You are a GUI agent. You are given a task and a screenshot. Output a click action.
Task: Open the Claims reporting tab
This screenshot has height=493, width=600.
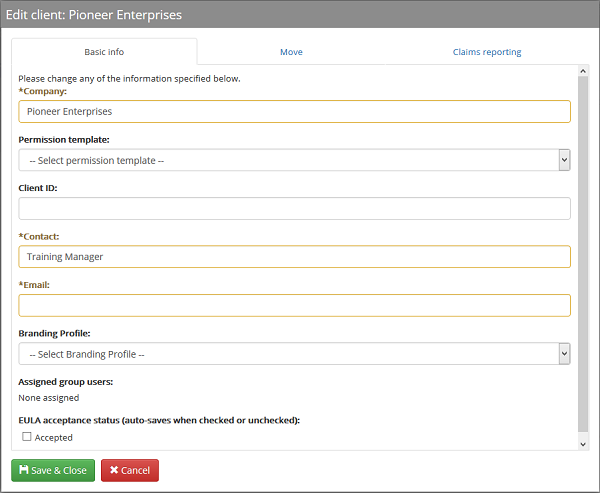[486, 52]
